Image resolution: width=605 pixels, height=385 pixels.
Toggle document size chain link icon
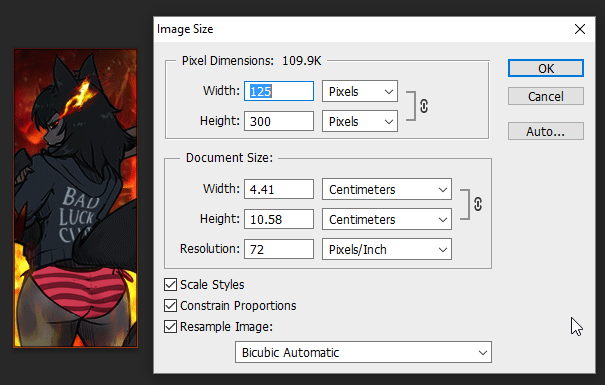478,204
